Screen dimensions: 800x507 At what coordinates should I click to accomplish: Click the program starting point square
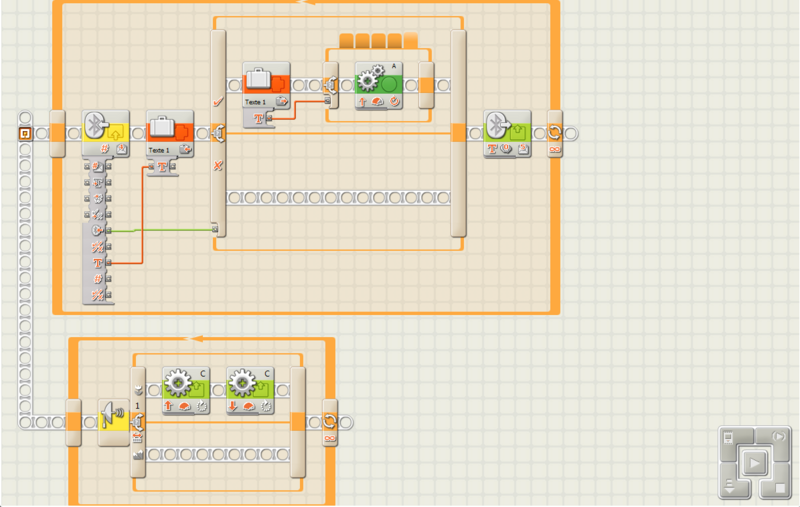[x=24, y=133]
